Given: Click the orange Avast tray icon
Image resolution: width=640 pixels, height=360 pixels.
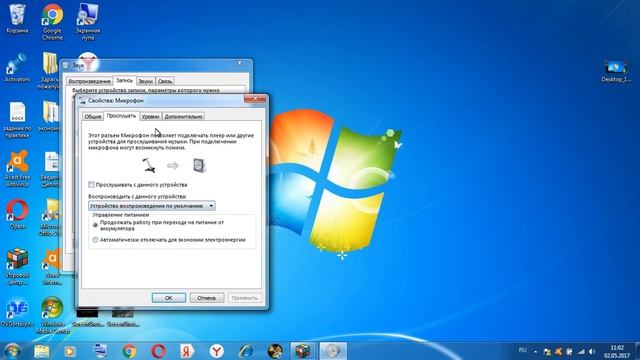Looking at the screenshot, I should 558,351.
